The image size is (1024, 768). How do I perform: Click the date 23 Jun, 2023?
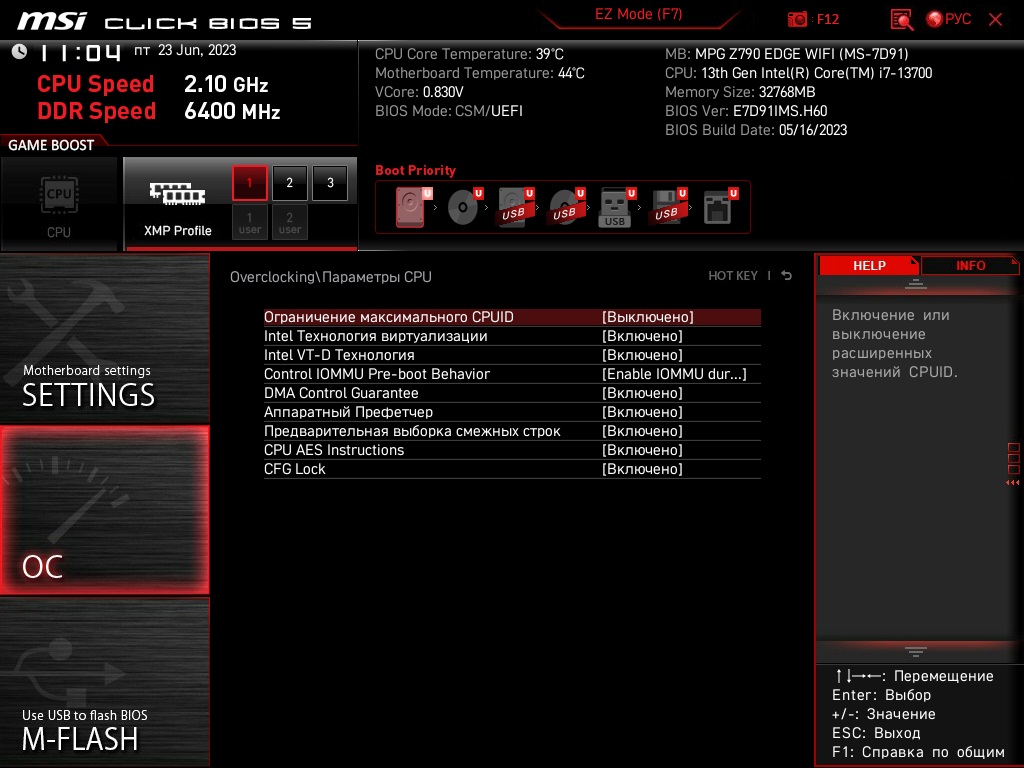click(197, 50)
